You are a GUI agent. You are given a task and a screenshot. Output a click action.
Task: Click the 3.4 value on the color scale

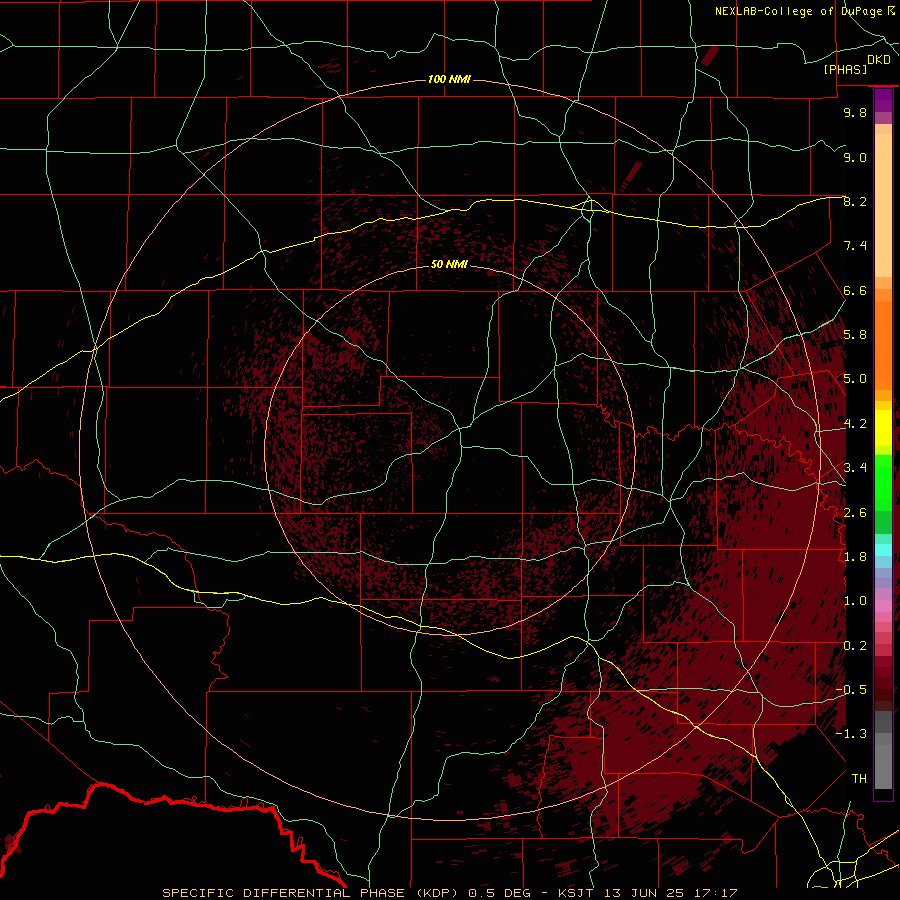(855, 468)
